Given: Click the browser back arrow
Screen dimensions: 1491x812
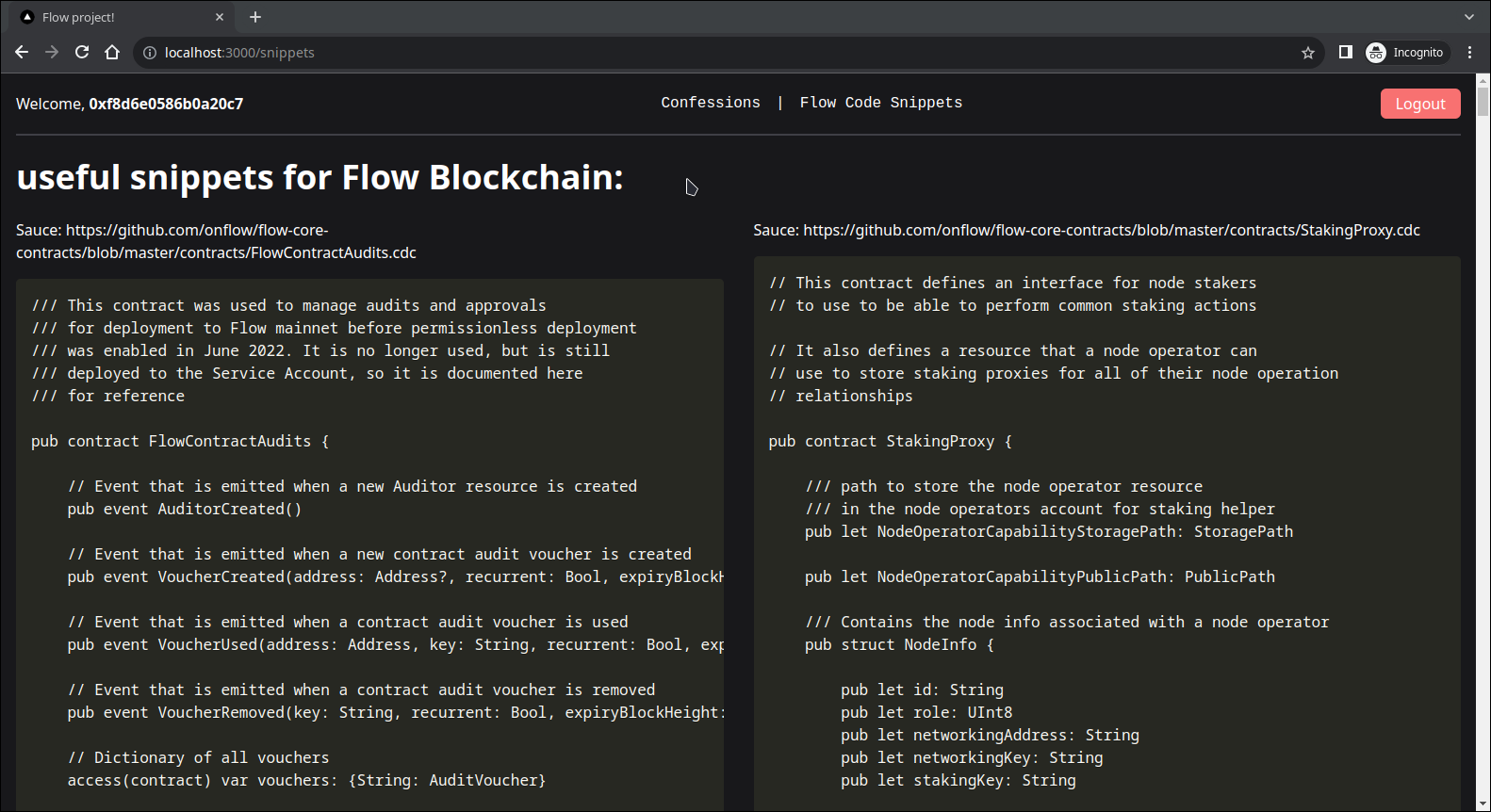Looking at the screenshot, I should coord(22,53).
